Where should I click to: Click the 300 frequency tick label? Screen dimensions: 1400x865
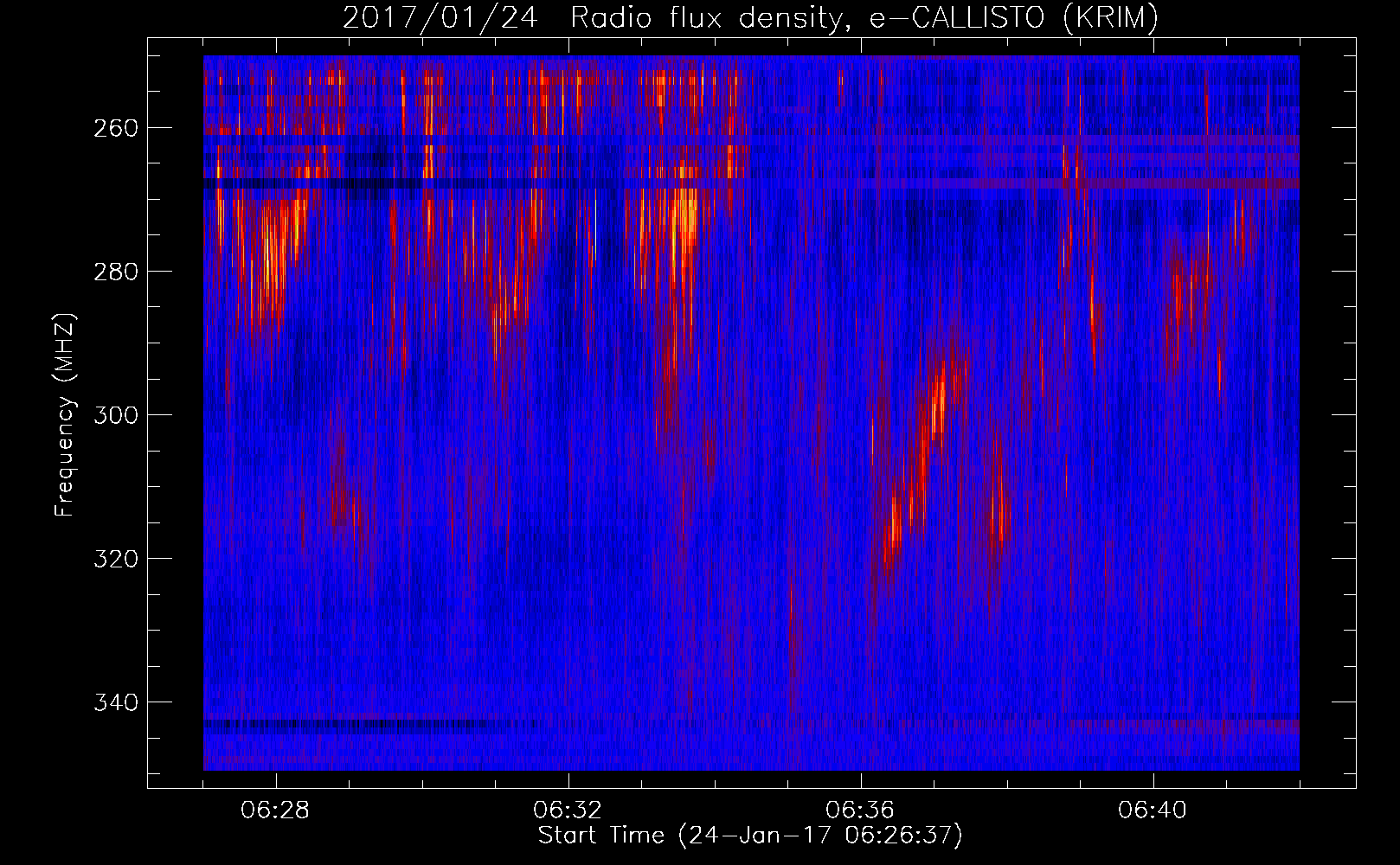(114, 415)
